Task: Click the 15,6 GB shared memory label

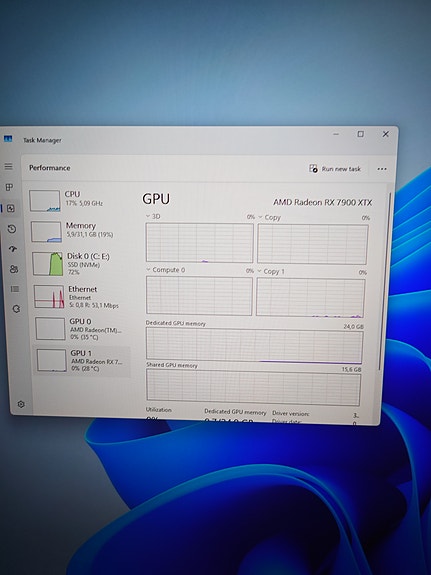Action: (x=351, y=369)
